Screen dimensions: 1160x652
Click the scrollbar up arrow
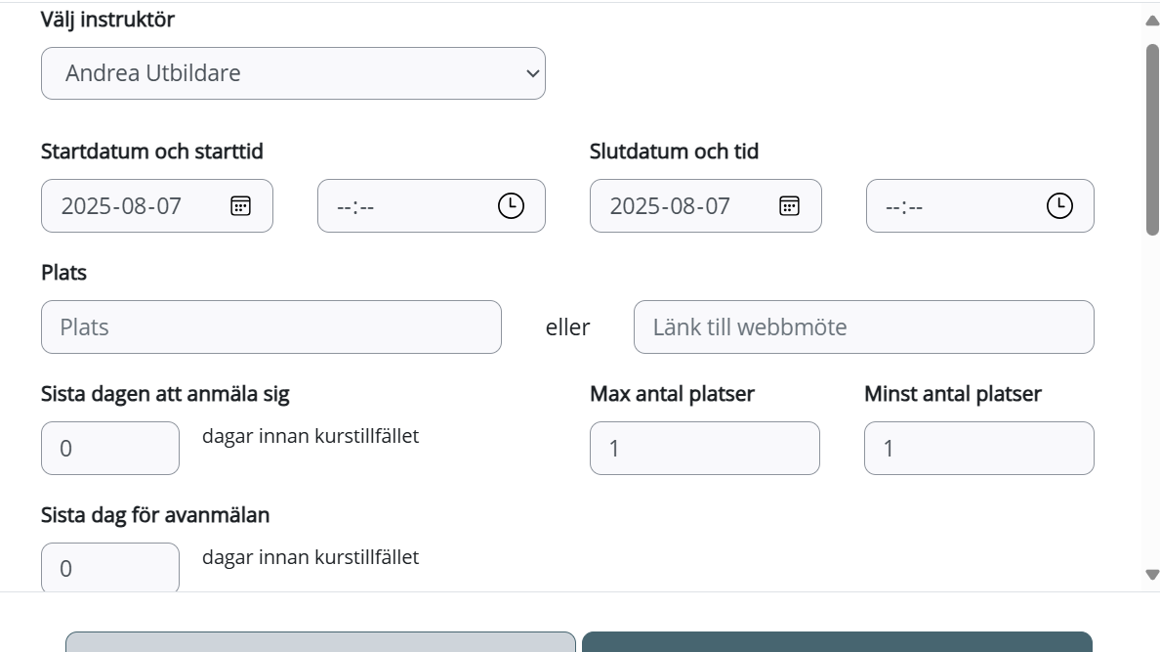point(1151,19)
